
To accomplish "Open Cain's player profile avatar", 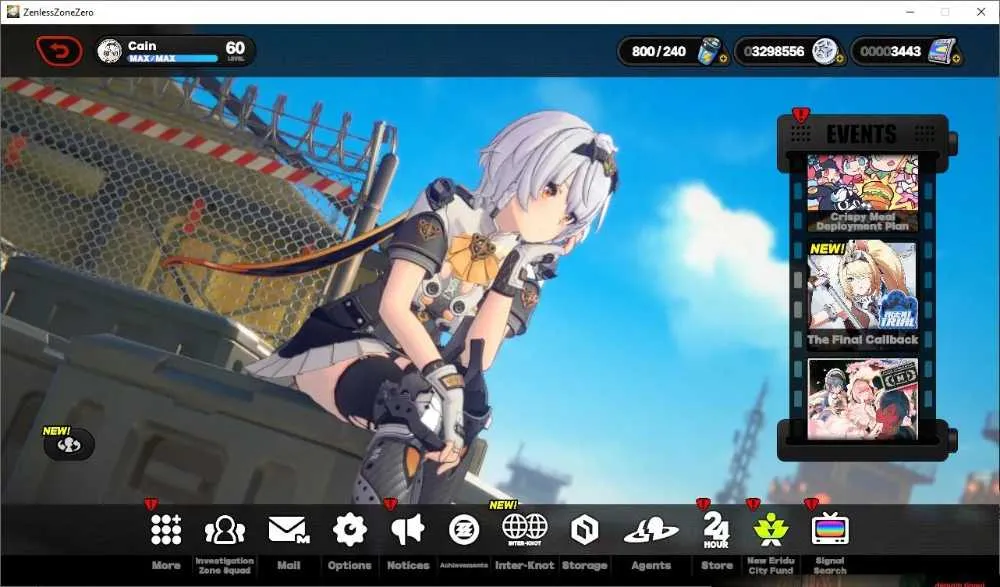I will pyautogui.click(x=110, y=51).
